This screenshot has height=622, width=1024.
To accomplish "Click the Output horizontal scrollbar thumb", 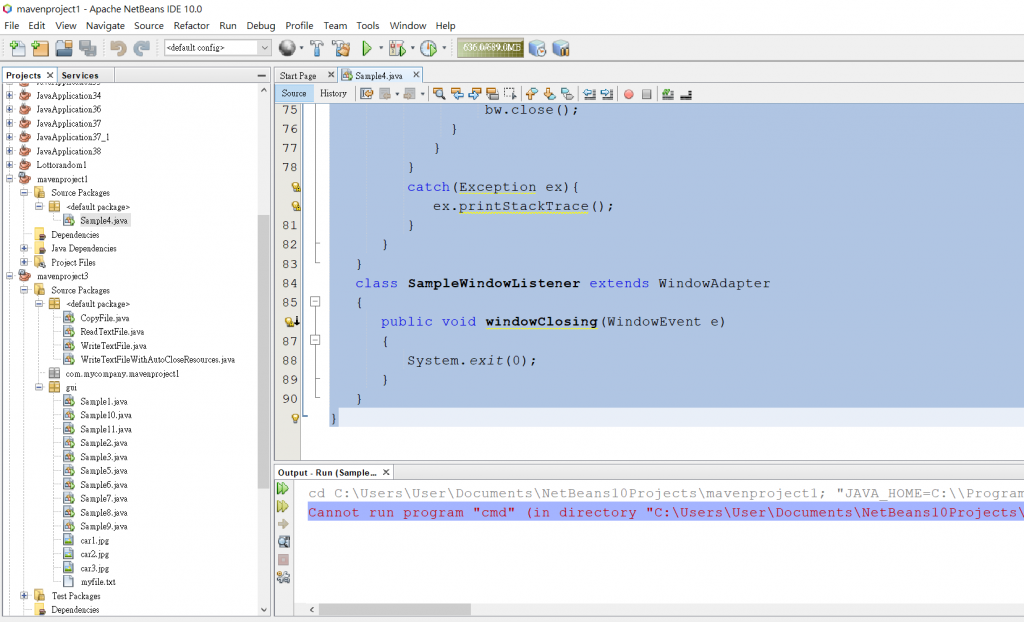I will point(395,609).
